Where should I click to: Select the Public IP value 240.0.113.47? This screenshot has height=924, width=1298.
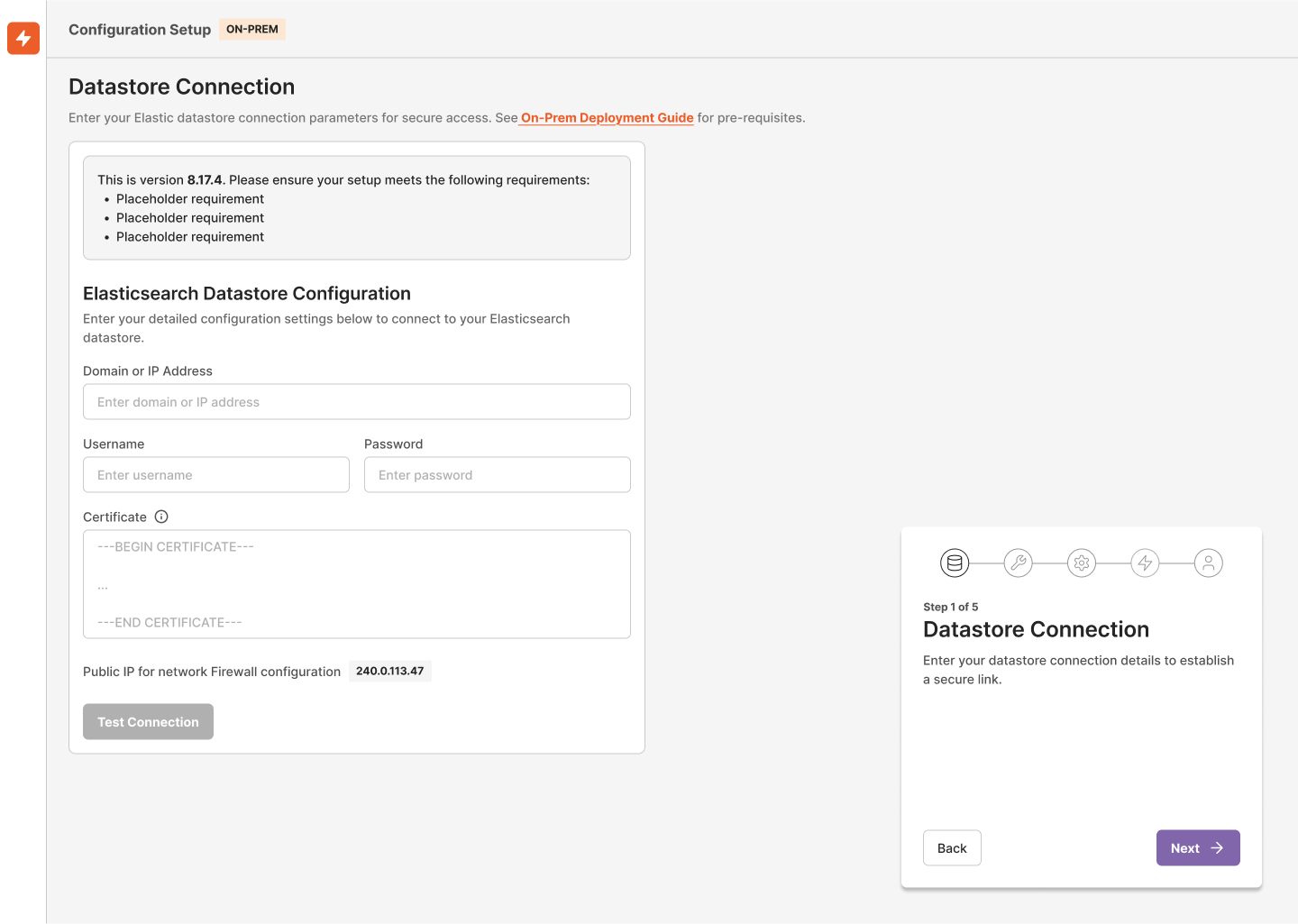click(x=389, y=671)
